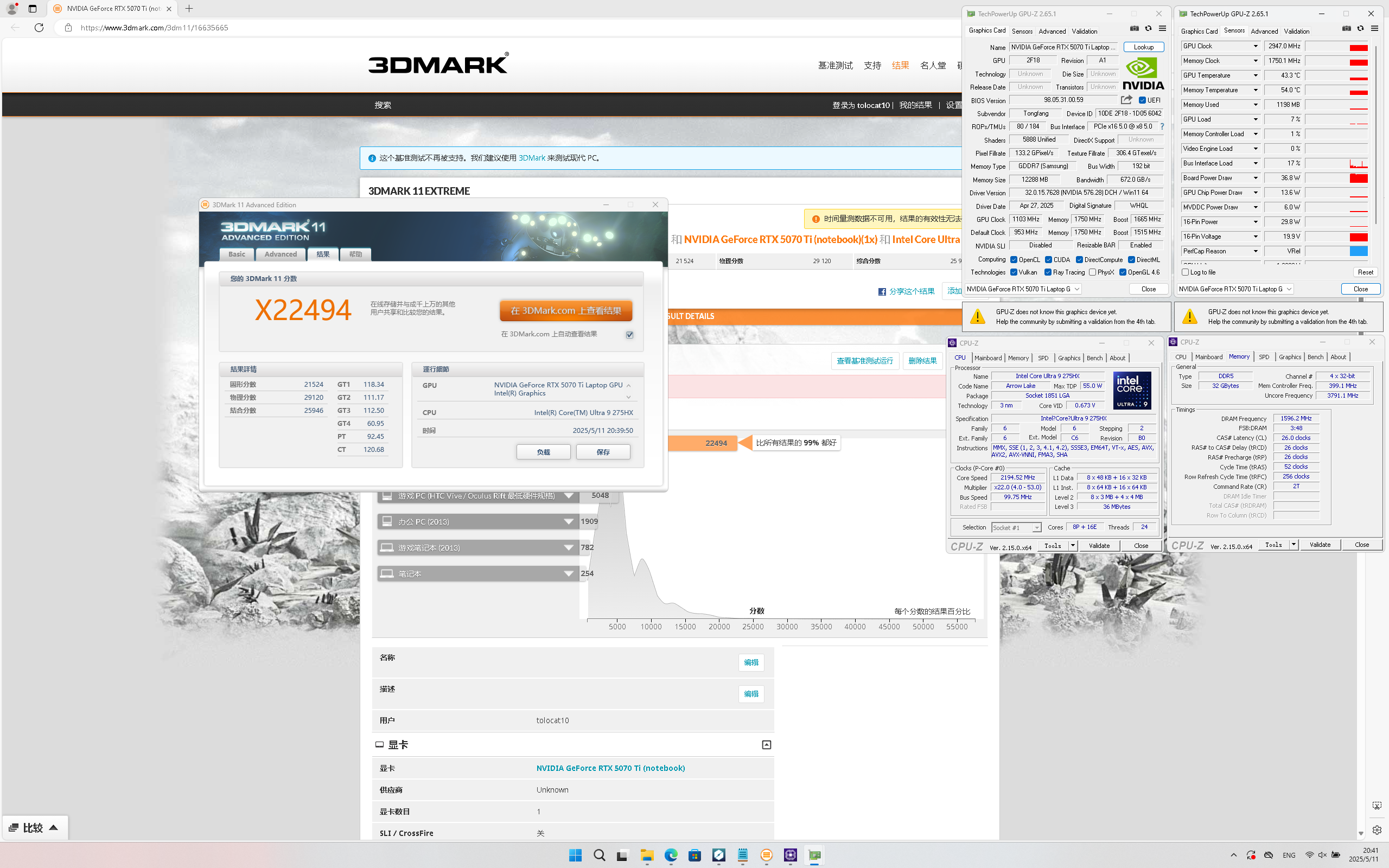The image size is (1389, 868).
Task: Reload the browser page
Action: 39,28
